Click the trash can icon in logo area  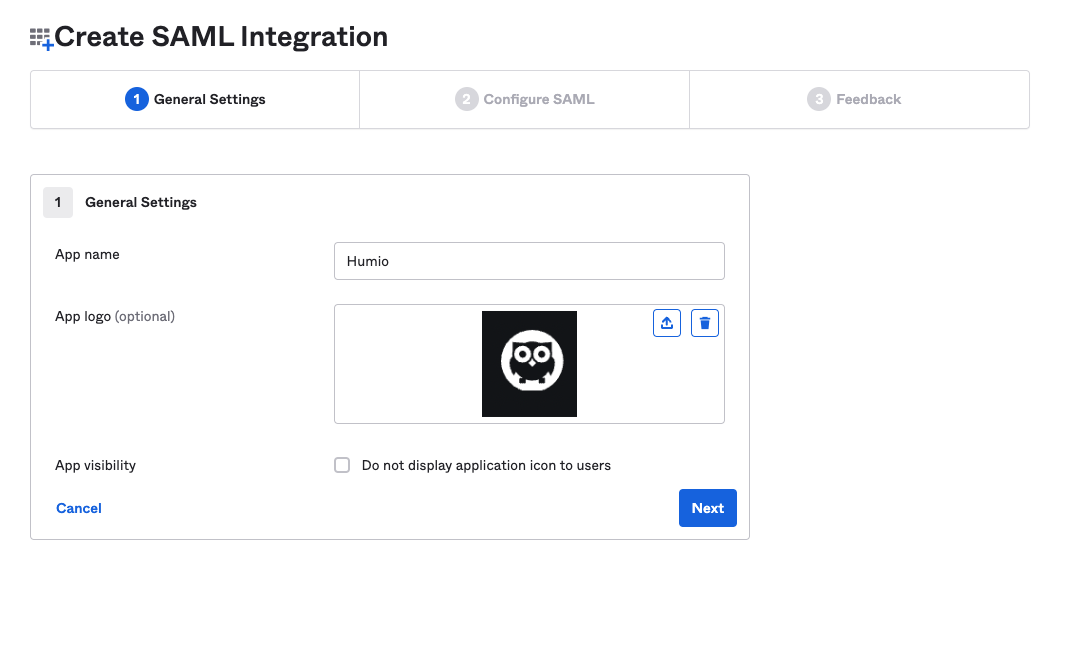tap(704, 322)
